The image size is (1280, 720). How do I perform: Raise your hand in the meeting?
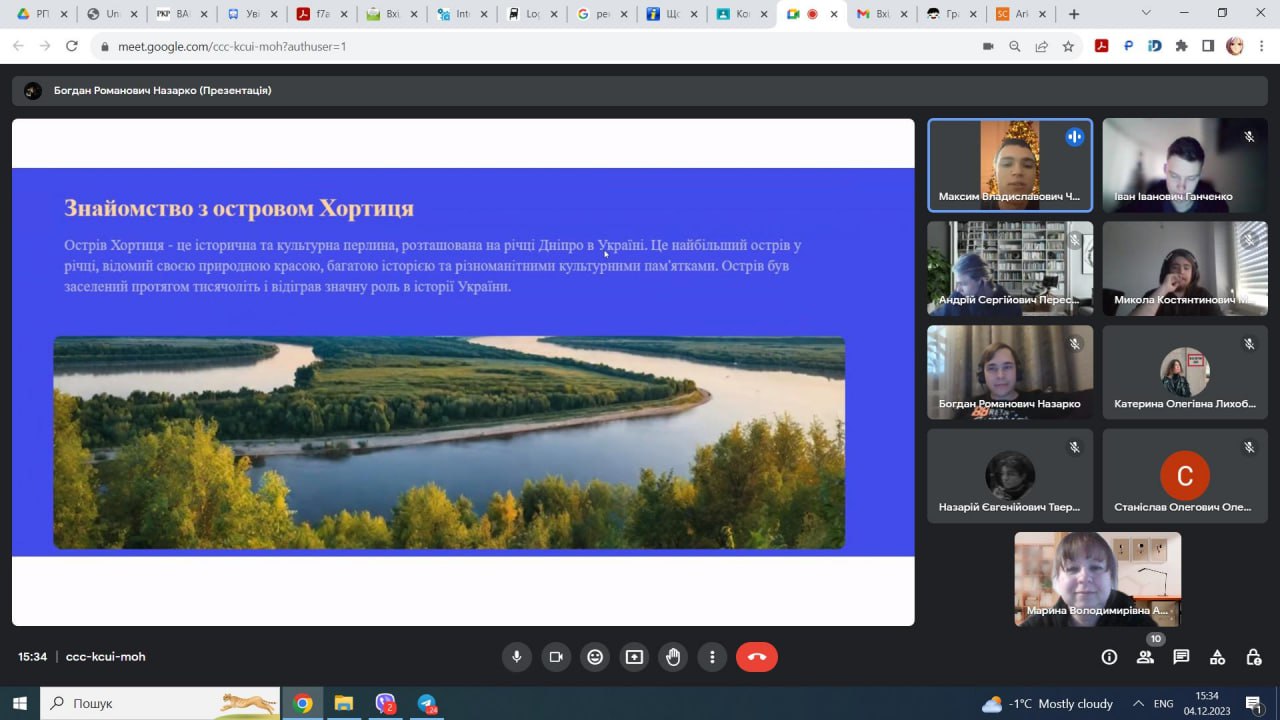[673, 657]
